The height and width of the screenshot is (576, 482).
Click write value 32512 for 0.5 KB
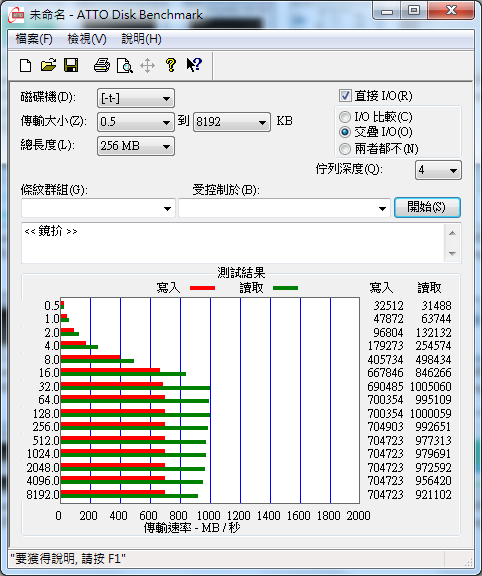point(388,305)
